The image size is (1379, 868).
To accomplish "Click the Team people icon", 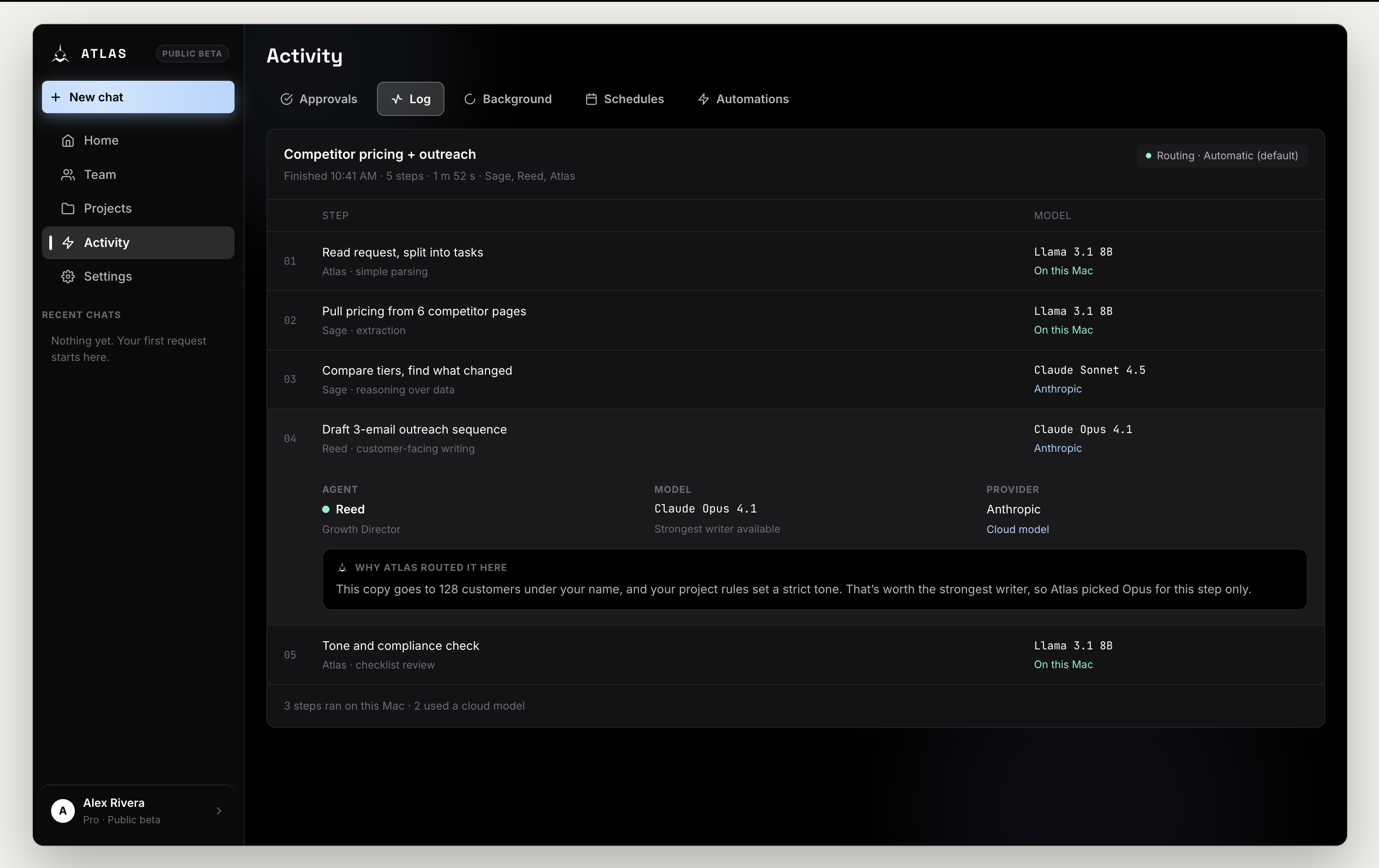I will coord(68,175).
